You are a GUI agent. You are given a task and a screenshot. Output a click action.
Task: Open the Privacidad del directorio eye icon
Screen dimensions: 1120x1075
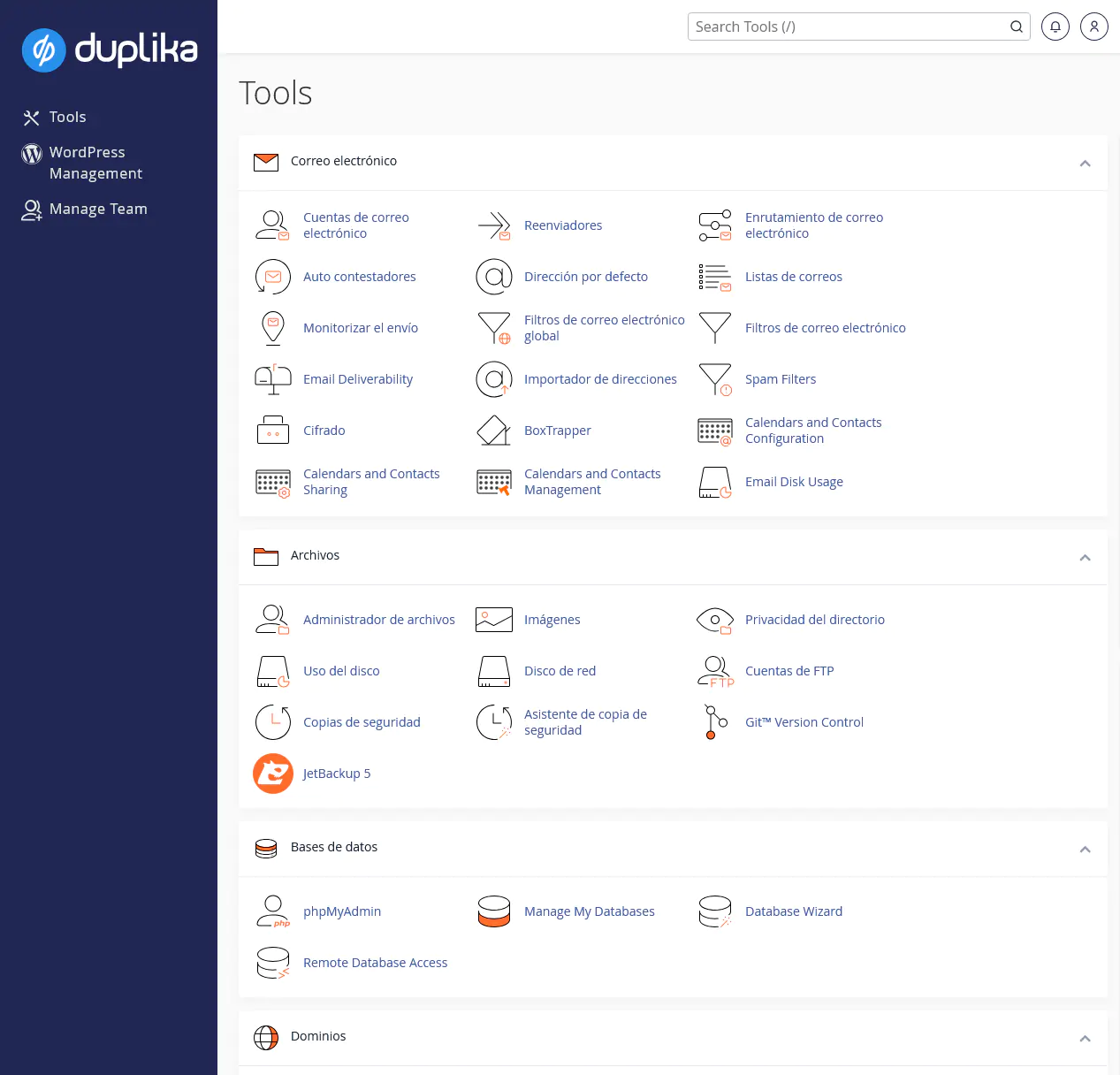coord(715,620)
